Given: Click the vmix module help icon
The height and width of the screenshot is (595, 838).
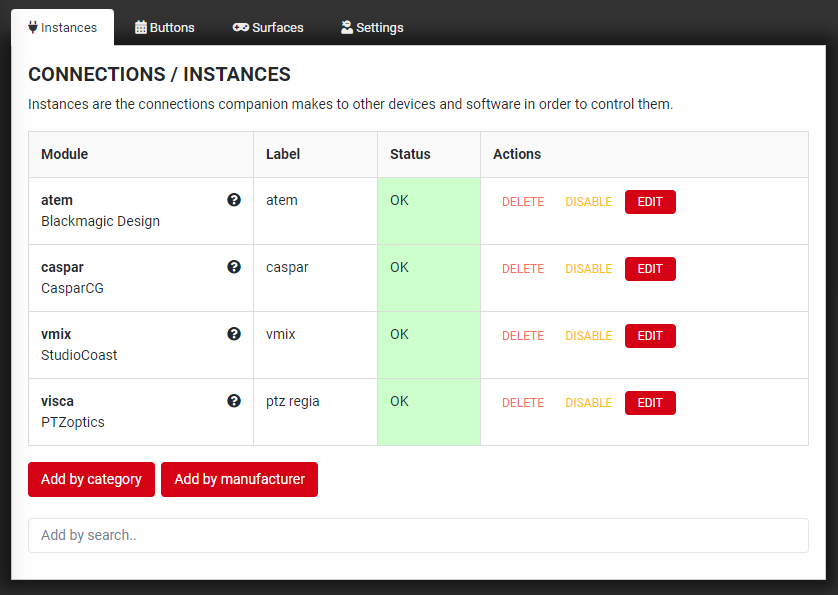Looking at the screenshot, I should coord(234,334).
